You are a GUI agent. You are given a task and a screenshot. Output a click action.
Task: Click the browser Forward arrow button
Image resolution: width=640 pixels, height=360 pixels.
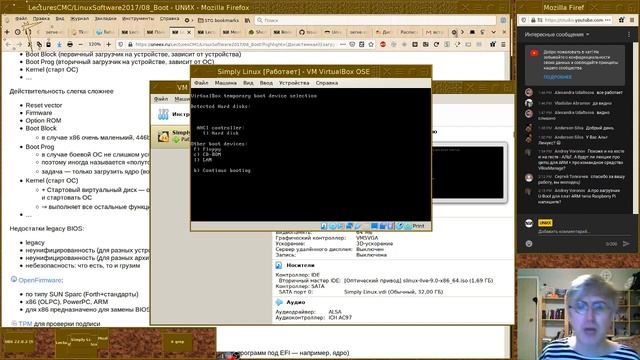coord(19,44)
